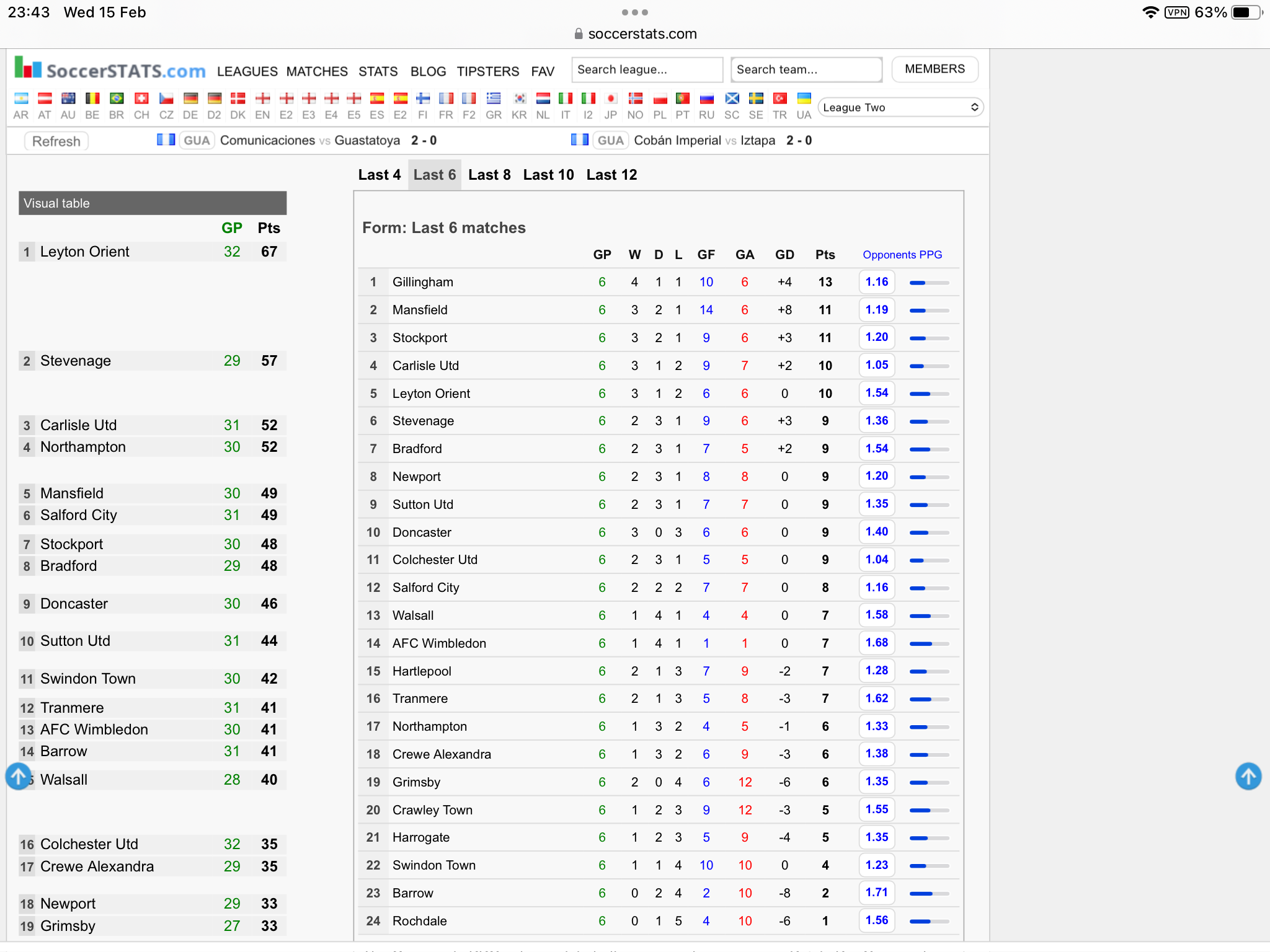Screen dimensions: 1270x952
Task: Open the STATS menu
Action: click(x=378, y=71)
